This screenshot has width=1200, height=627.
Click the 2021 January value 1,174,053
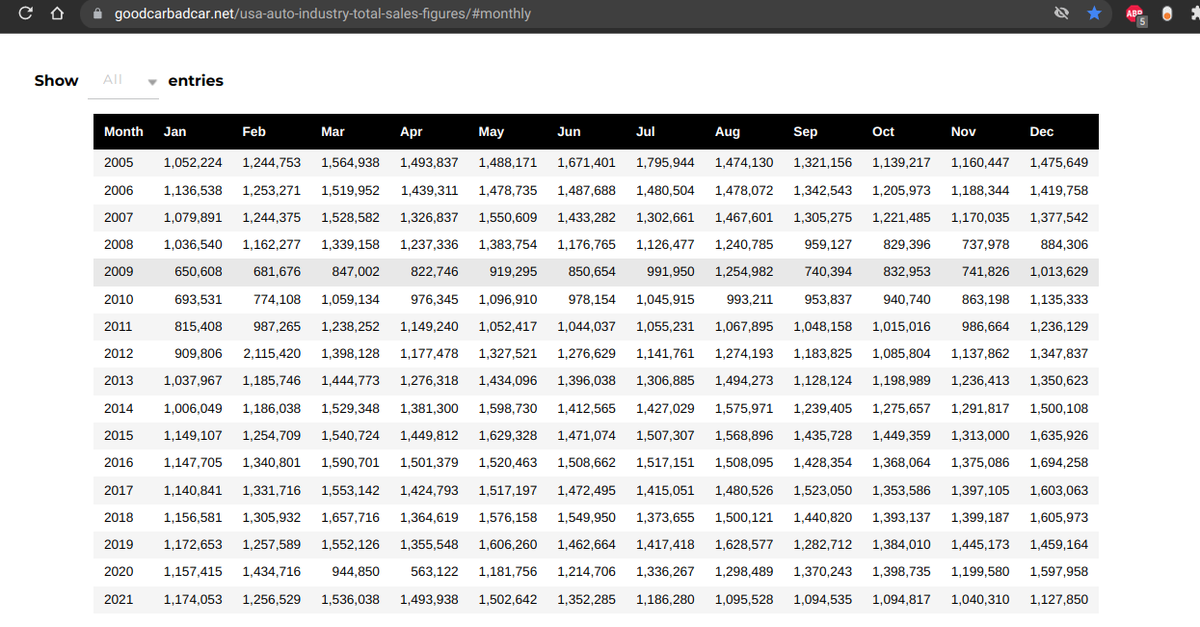193,599
